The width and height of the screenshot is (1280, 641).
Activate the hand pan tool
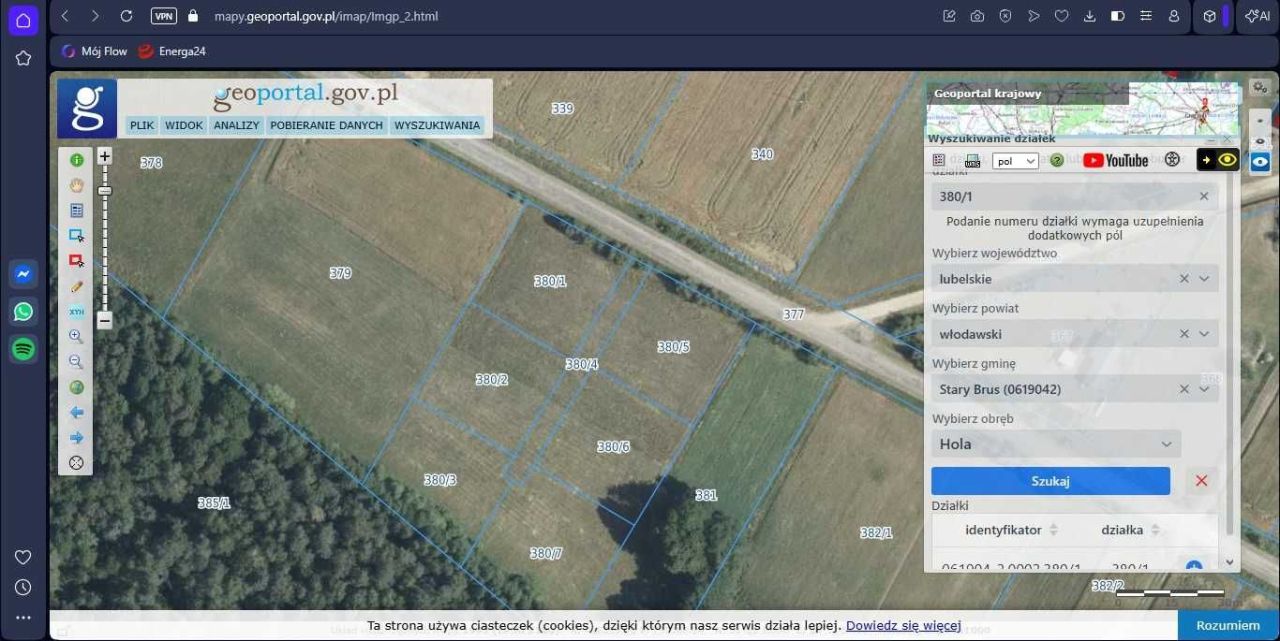tap(76, 185)
